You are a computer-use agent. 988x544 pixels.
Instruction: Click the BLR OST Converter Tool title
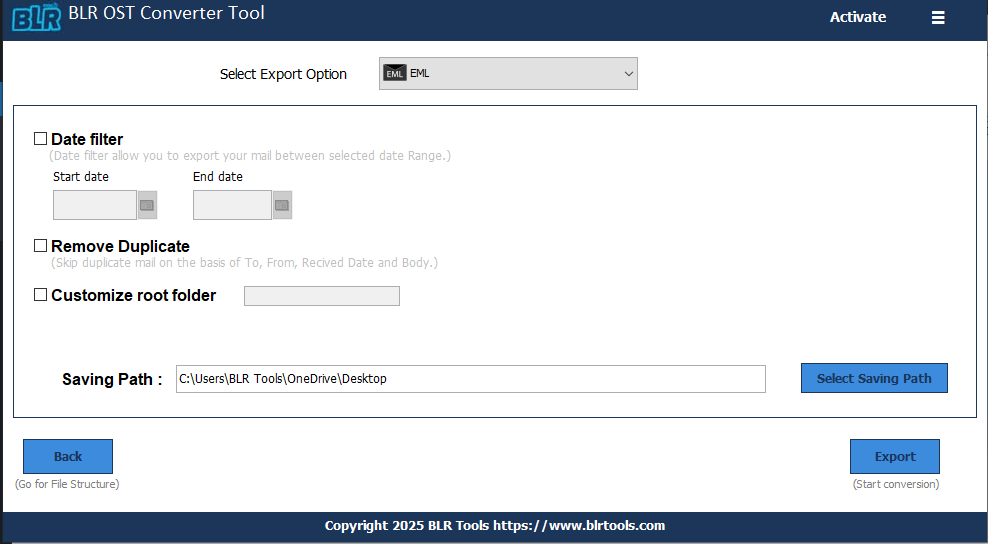click(166, 13)
